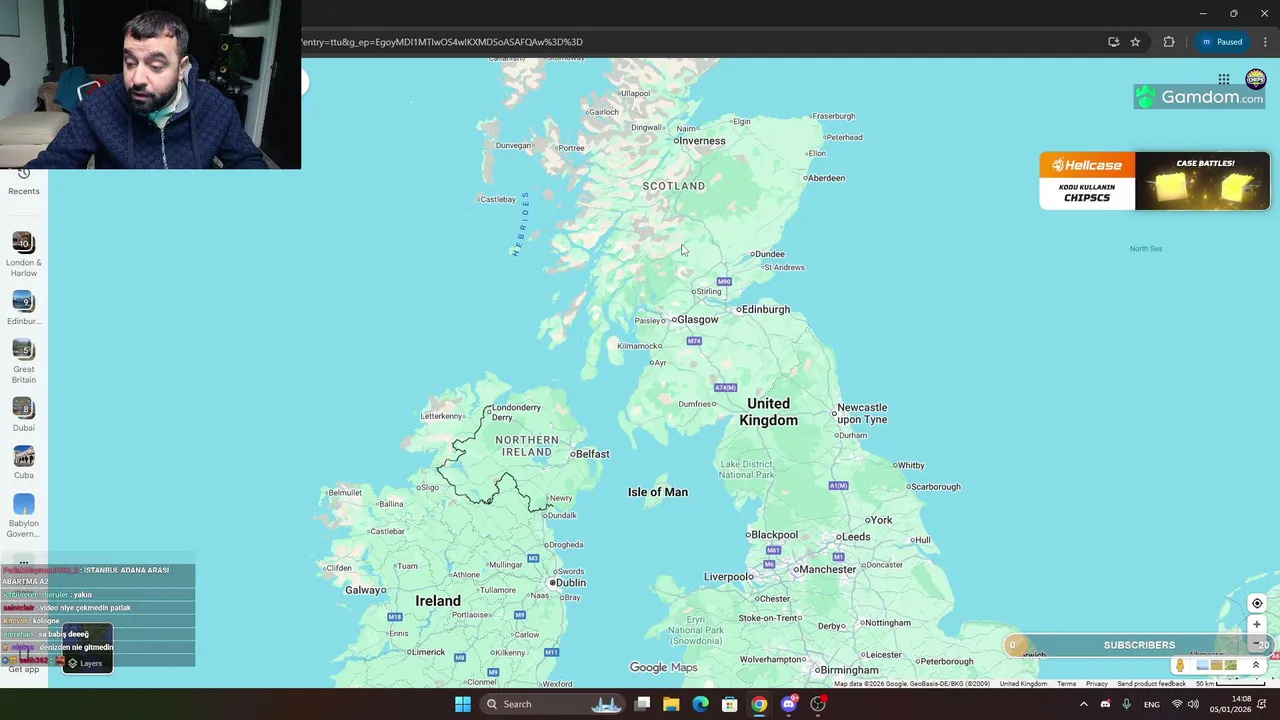Image resolution: width=1280 pixels, height=720 pixels.
Task: Open the Great Britain recent item
Action: coord(24,362)
